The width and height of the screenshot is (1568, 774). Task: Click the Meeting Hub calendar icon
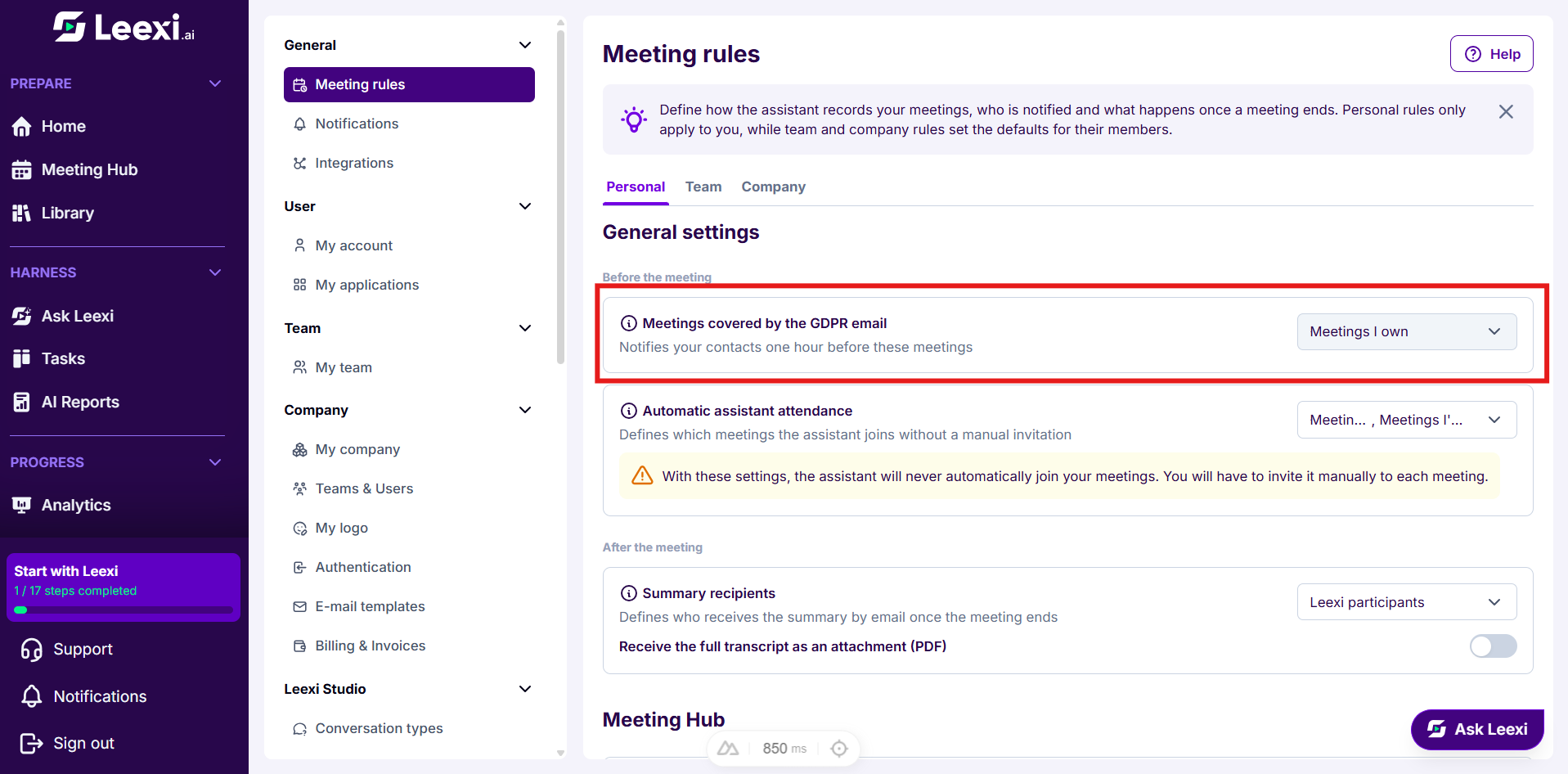pos(22,170)
